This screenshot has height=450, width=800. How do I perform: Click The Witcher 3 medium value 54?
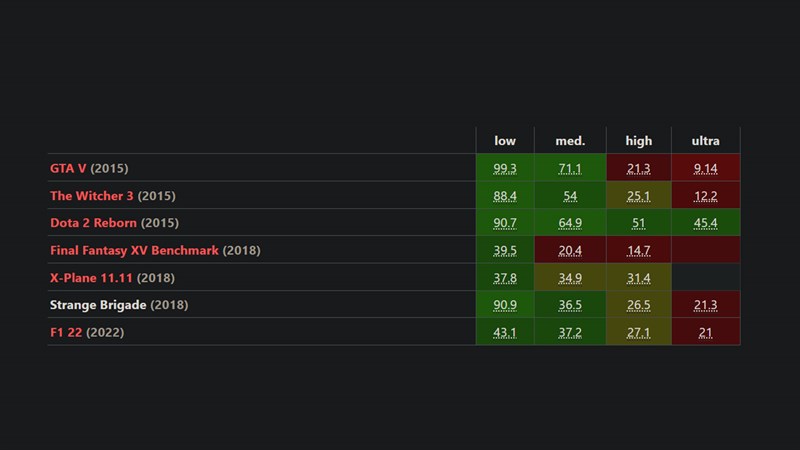pyautogui.click(x=570, y=196)
